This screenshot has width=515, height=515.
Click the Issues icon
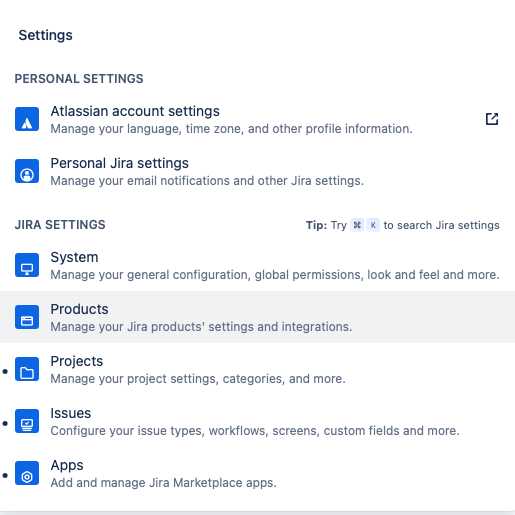point(27,421)
